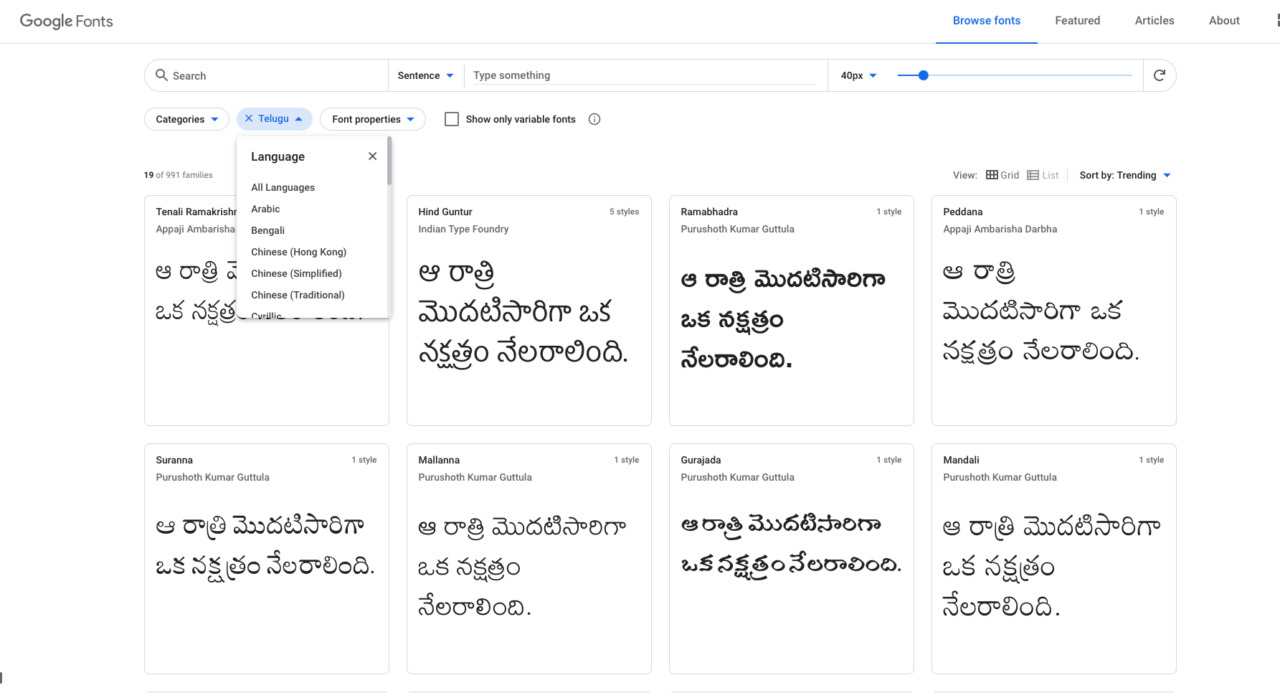Open the Mallanna font card

tap(529, 558)
